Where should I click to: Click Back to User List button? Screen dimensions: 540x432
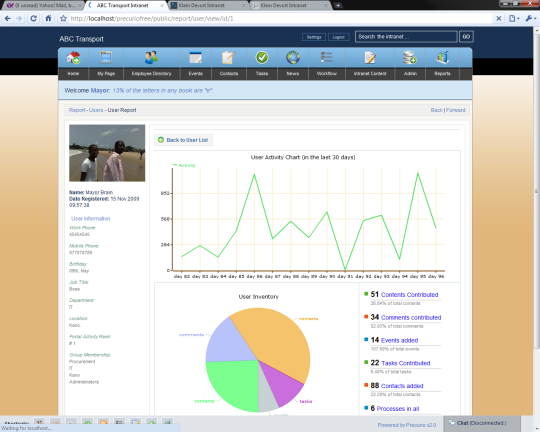click(183, 140)
